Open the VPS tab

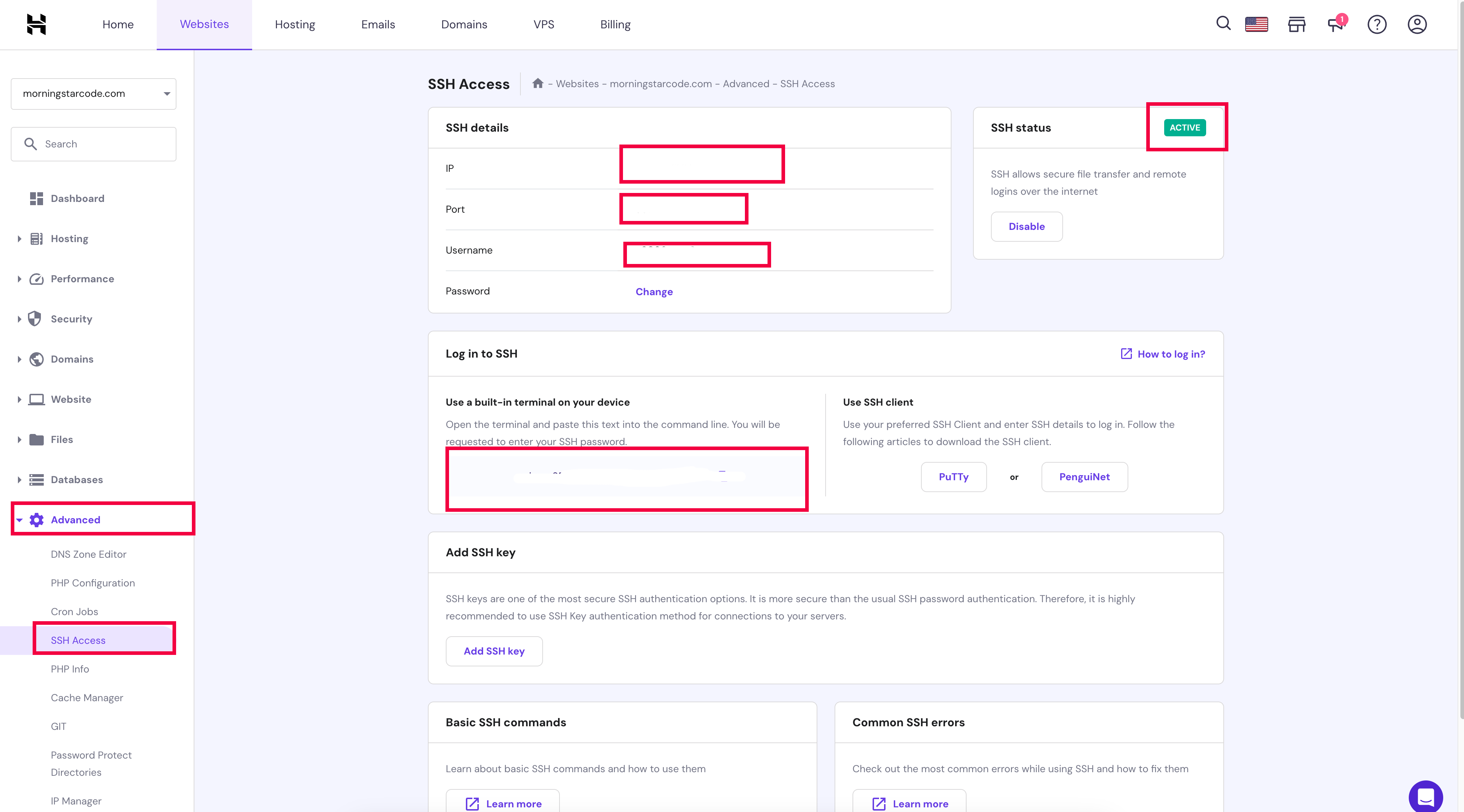coord(544,24)
